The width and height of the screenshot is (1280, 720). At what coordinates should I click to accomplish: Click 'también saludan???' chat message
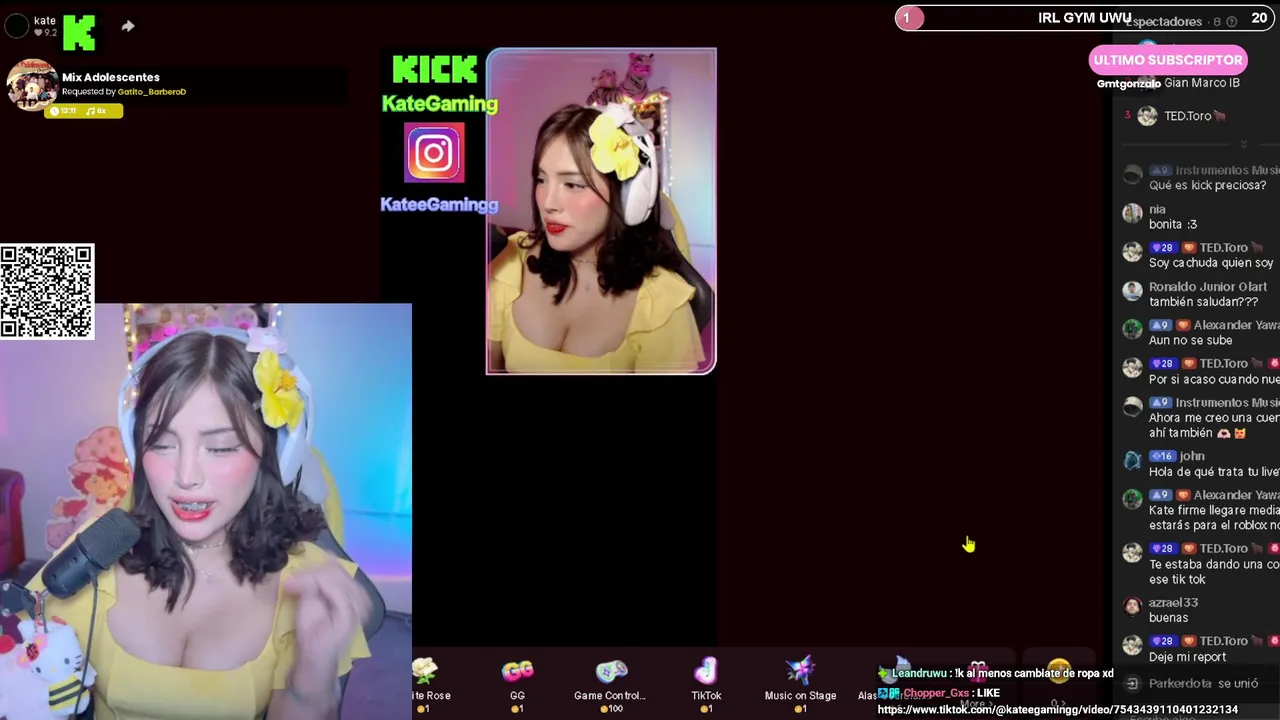[x=1203, y=302]
